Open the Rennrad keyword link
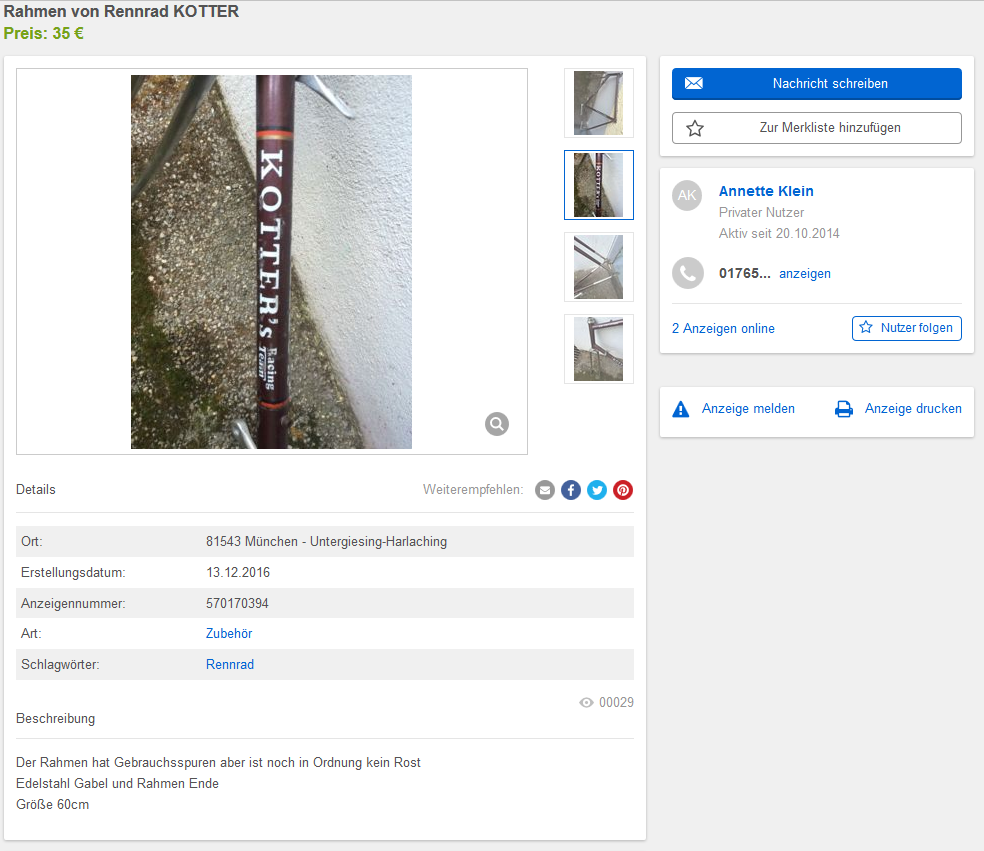The image size is (984, 851). [x=230, y=665]
